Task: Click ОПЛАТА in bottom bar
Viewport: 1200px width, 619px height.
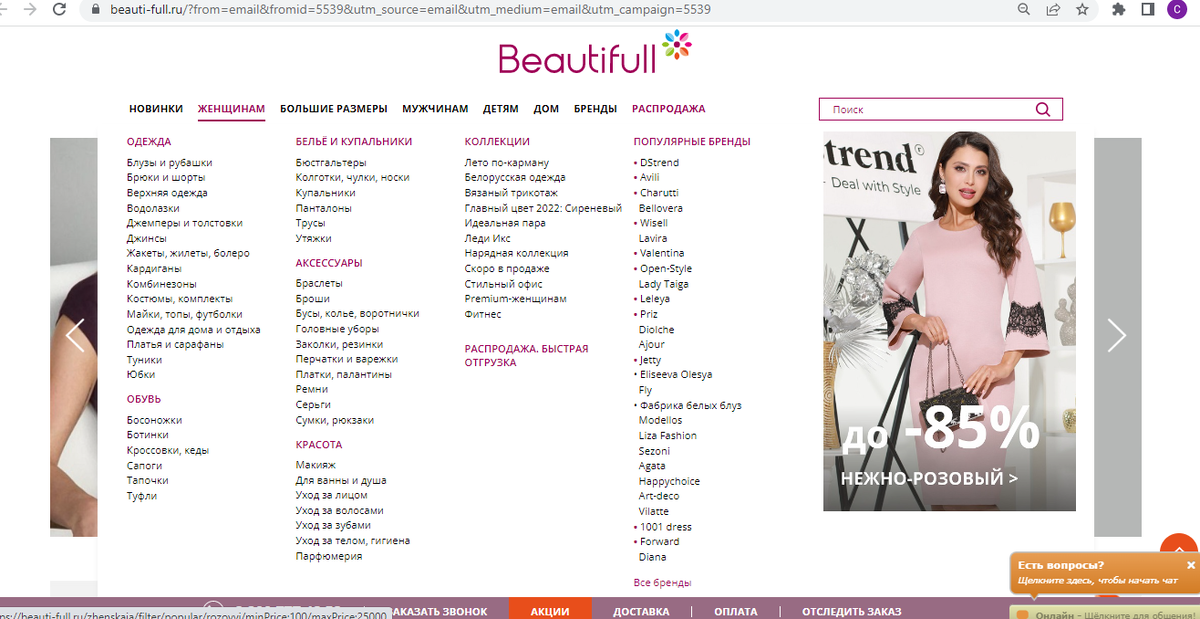Action: click(736, 611)
